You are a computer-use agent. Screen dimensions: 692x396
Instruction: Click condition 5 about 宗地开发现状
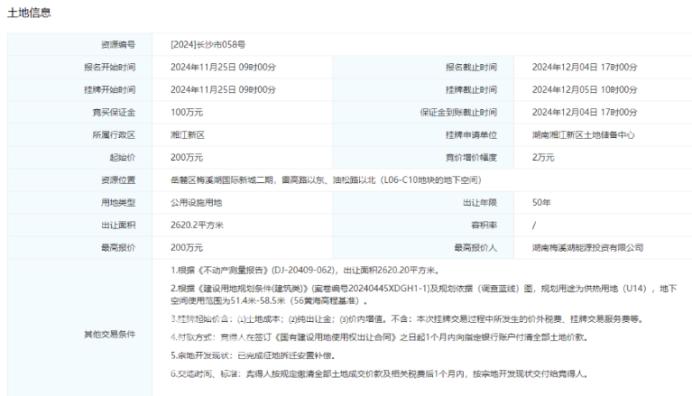254,355
